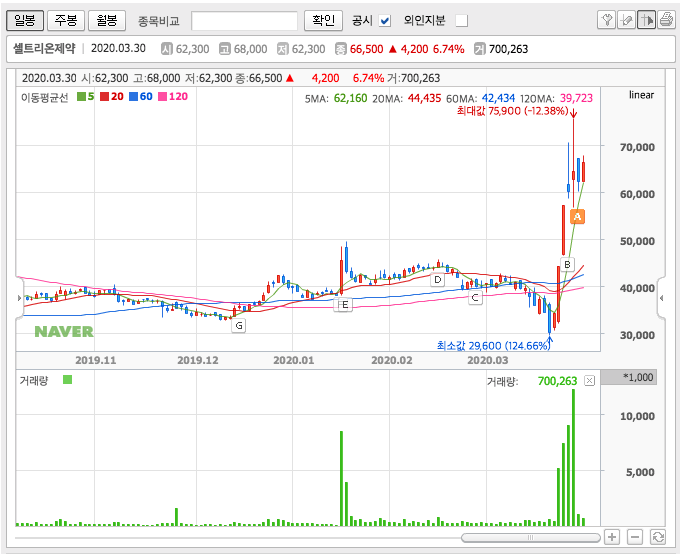Click the 확인 confirm button
This screenshot has height=554, width=680.
click(324, 20)
